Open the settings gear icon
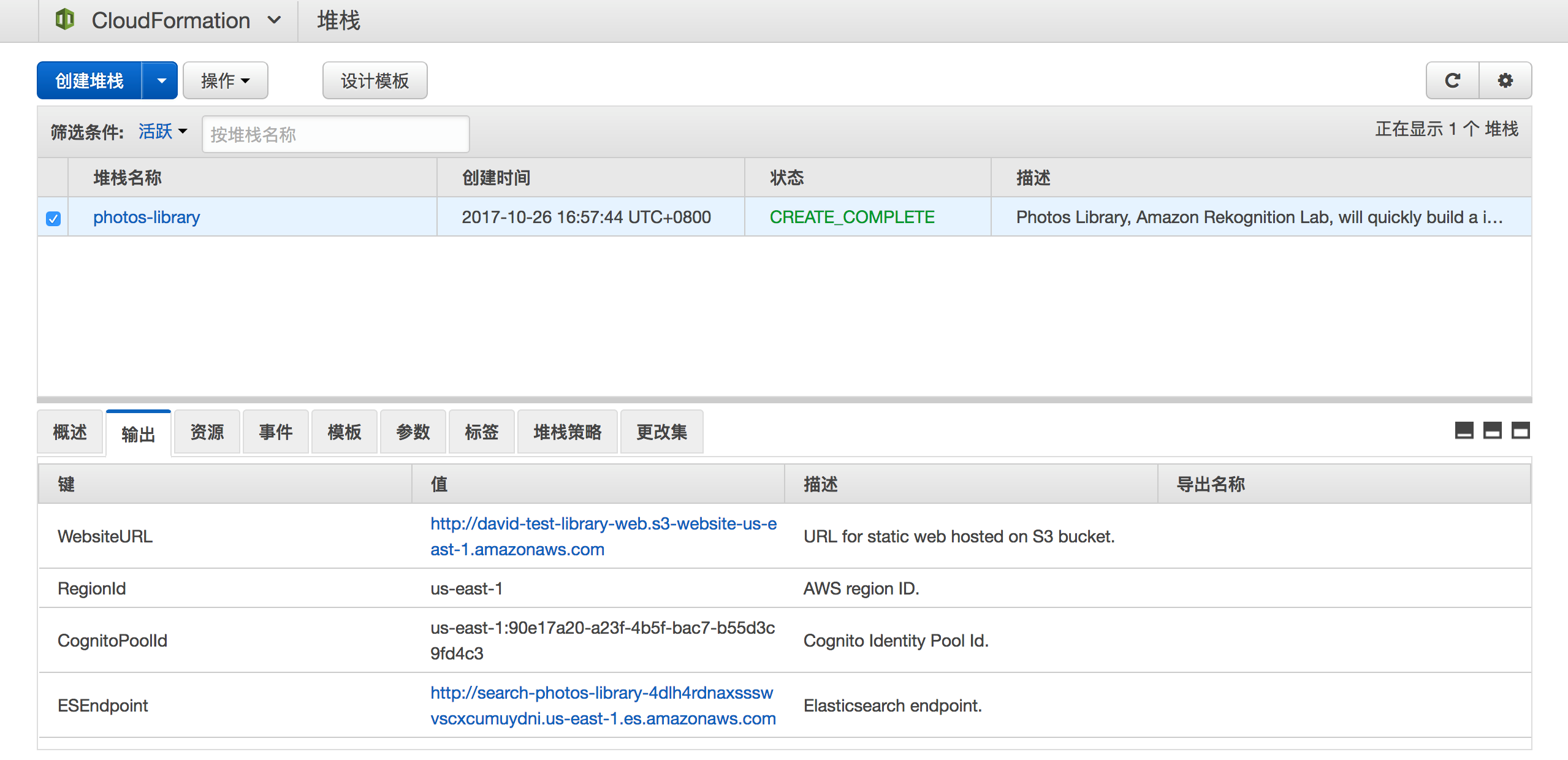1568x760 pixels. (1505, 80)
